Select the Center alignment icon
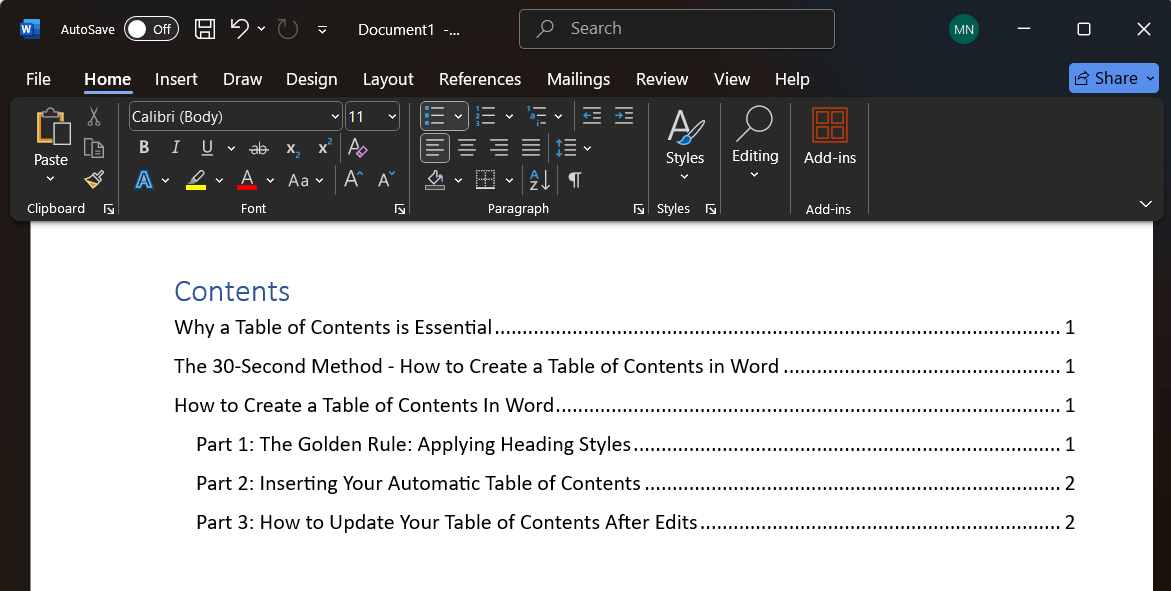1171x591 pixels. coord(466,147)
